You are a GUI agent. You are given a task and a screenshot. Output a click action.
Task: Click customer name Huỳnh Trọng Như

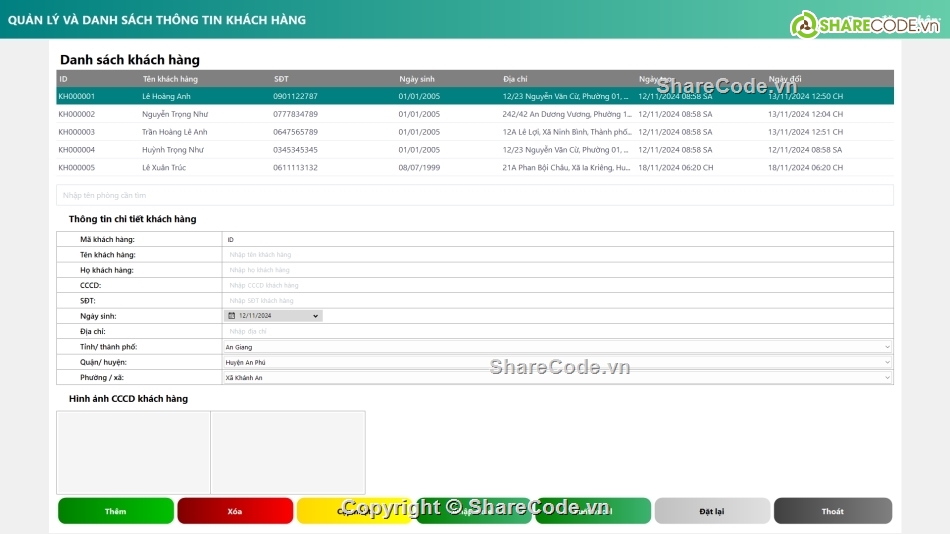pyautogui.click(x=173, y=150)
